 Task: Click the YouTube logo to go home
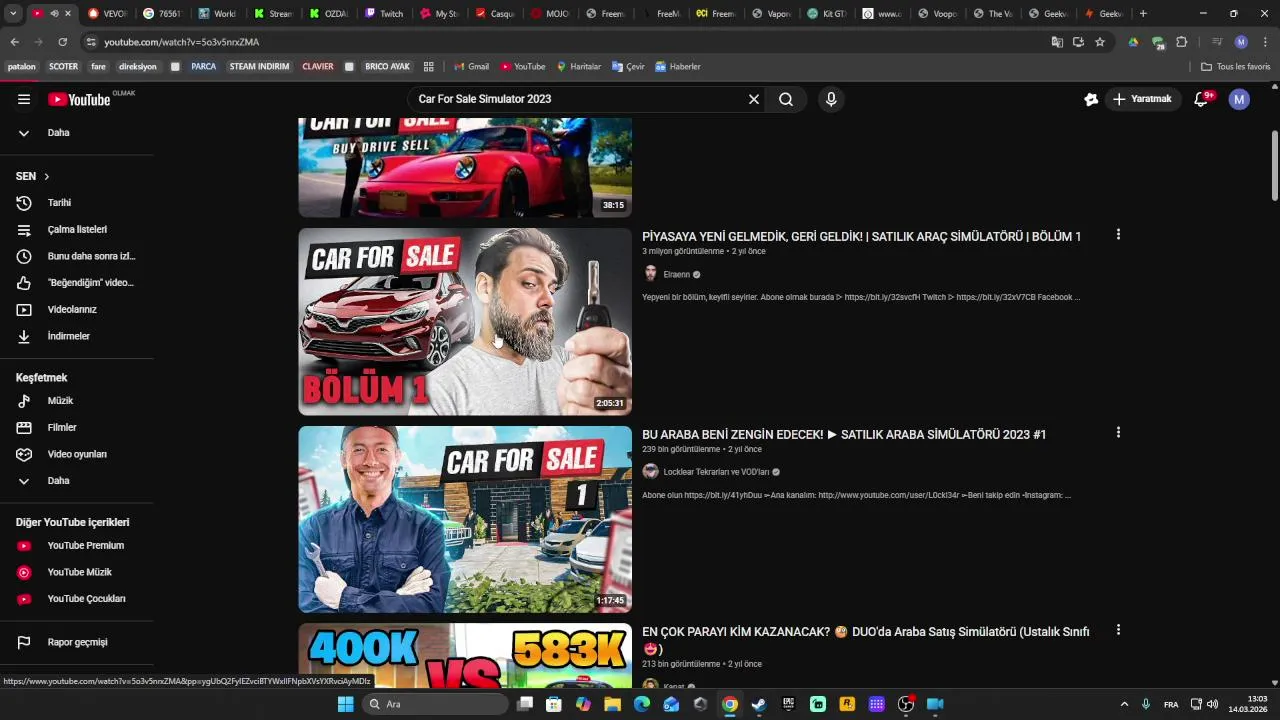click(x=79, y=99)
